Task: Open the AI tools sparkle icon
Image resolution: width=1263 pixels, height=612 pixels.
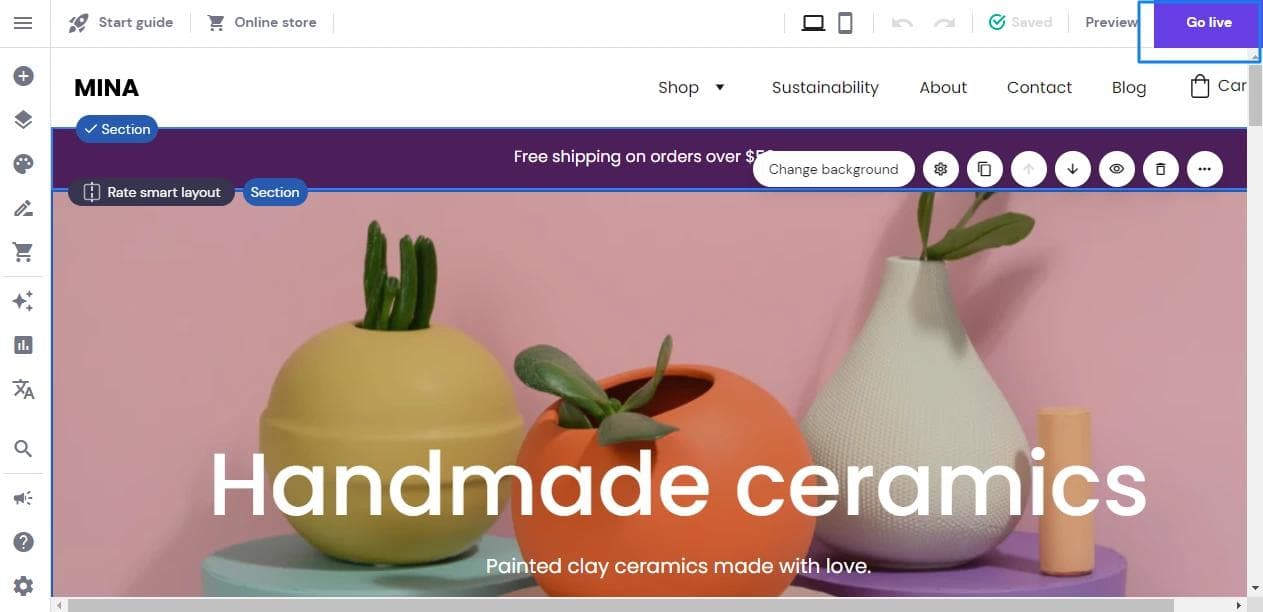Action: [x=23, y=301]
